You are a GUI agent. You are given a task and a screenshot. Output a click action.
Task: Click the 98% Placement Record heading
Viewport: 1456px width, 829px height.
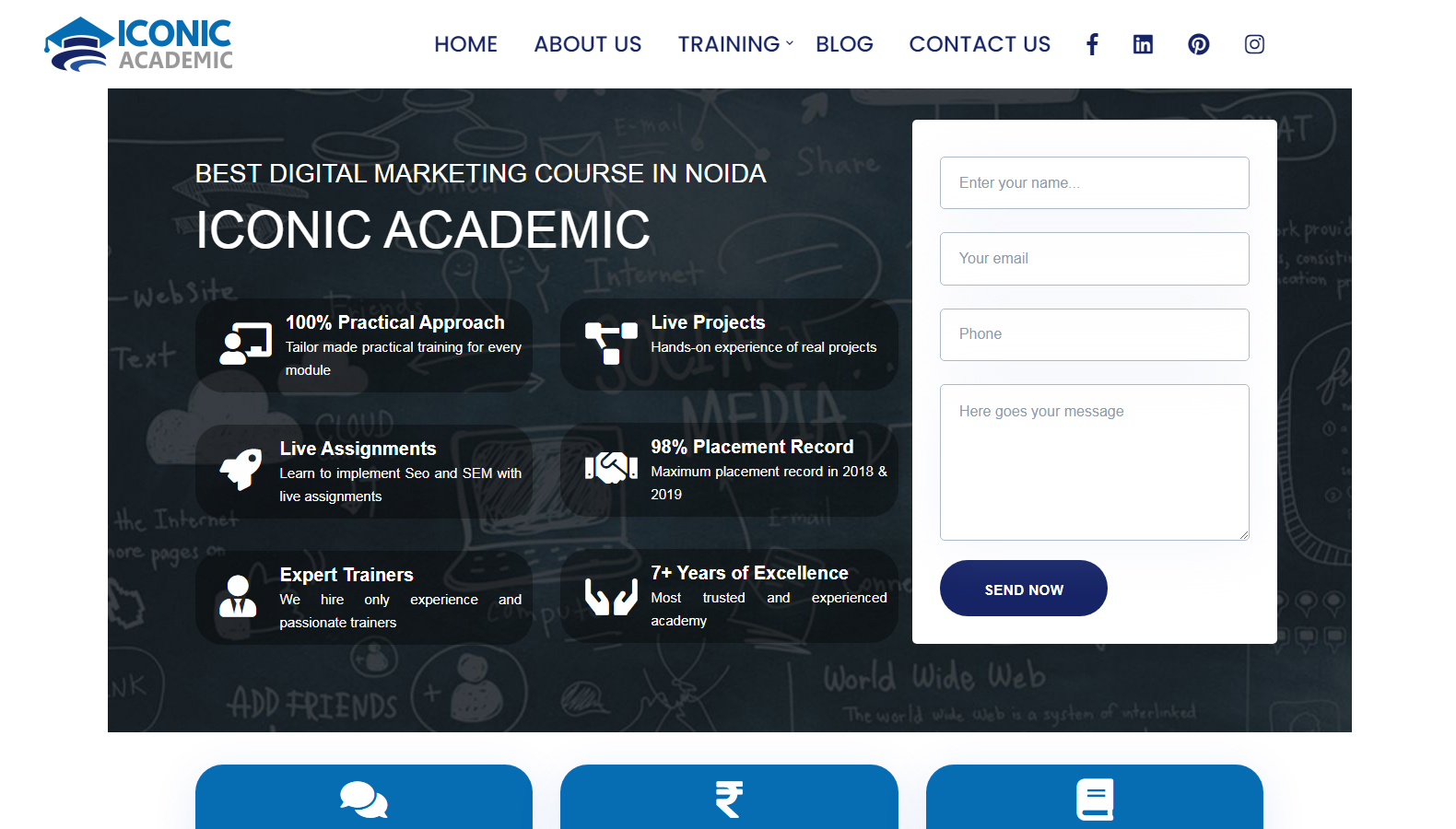(752, 447)
